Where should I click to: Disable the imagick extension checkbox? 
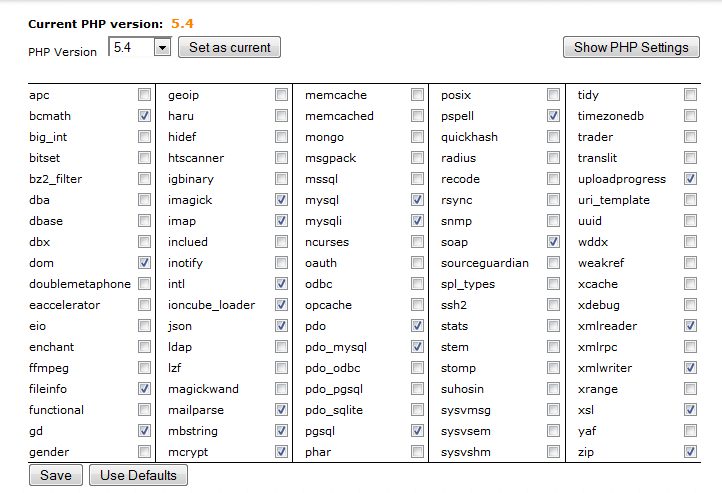[x=281, y=200]
